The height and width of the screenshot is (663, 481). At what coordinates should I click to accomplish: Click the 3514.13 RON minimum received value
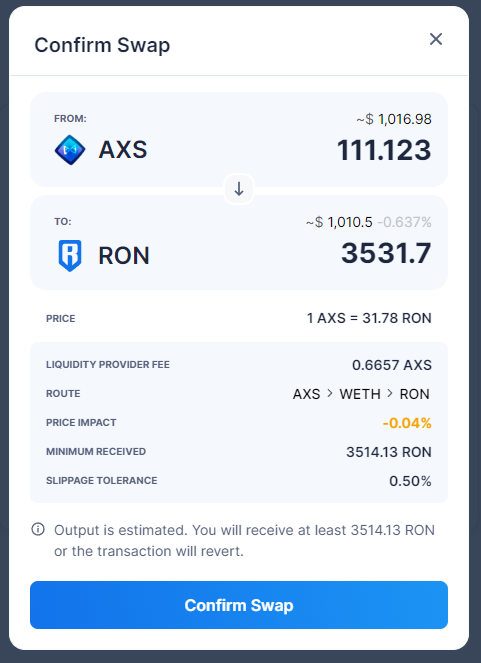click(x=389, y=452)
